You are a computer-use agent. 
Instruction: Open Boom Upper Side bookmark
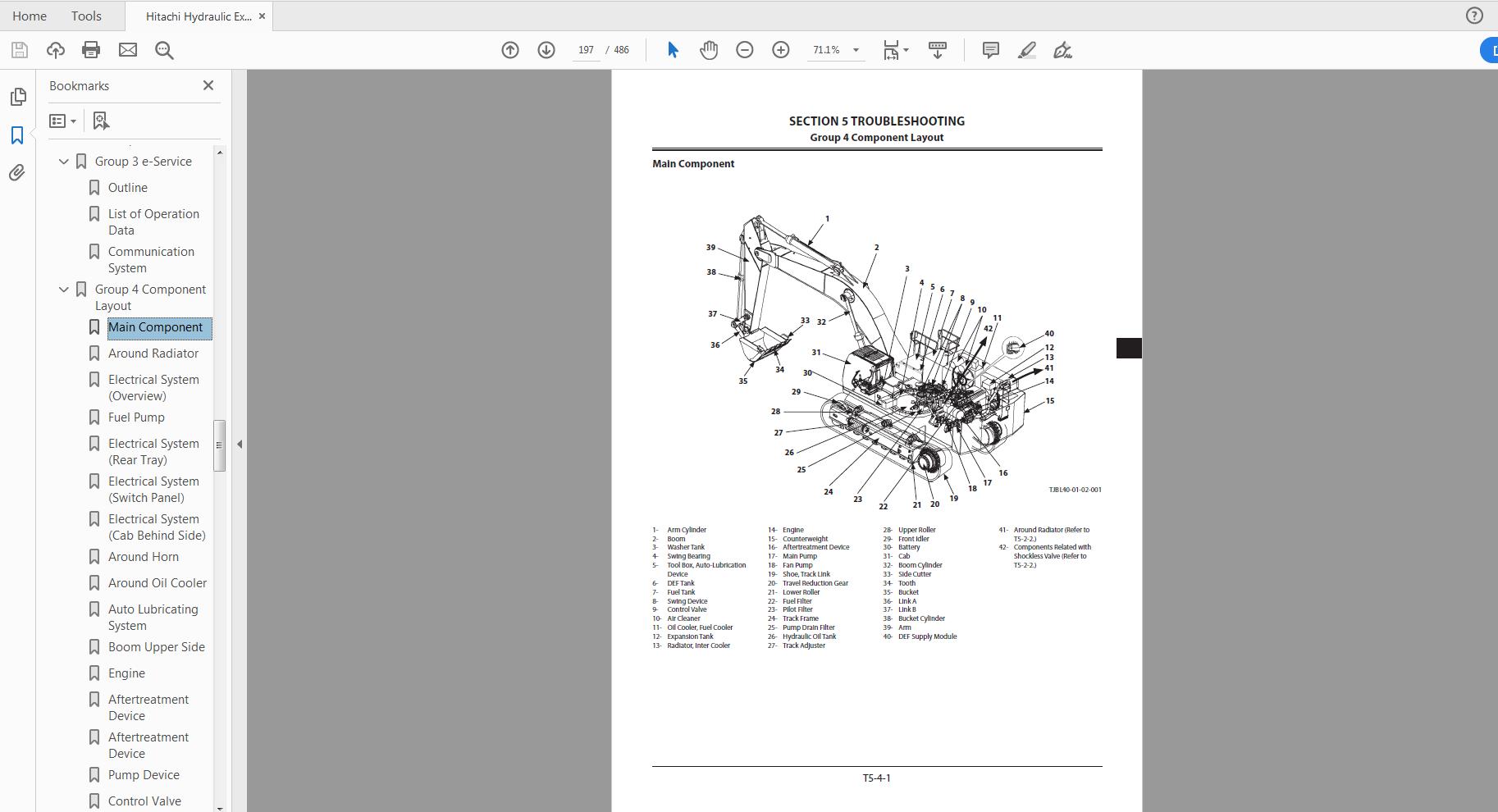point(157,647)
